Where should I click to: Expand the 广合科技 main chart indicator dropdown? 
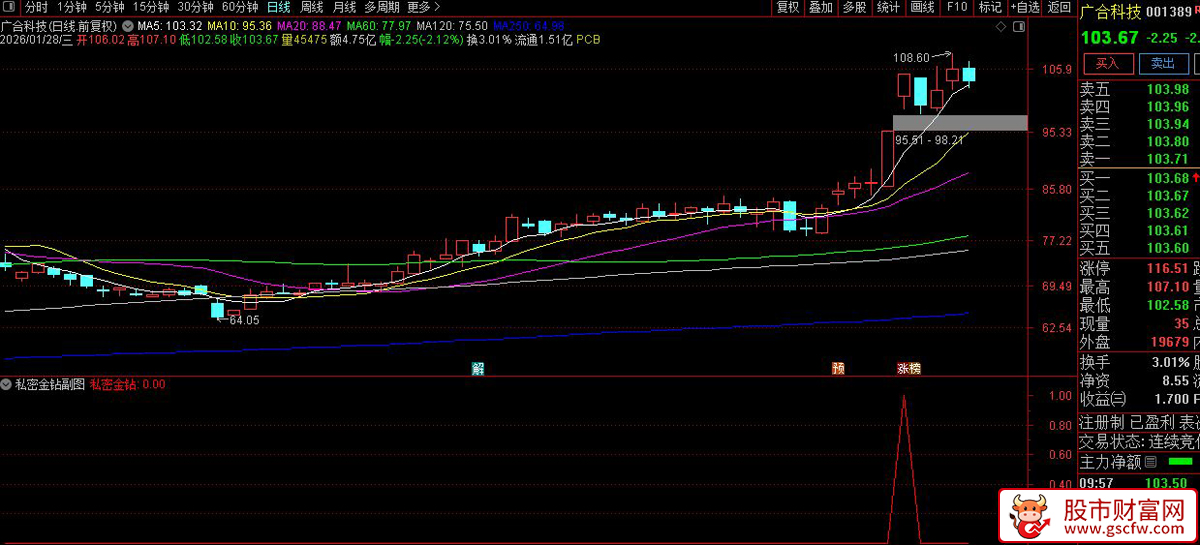coord(127,25)
